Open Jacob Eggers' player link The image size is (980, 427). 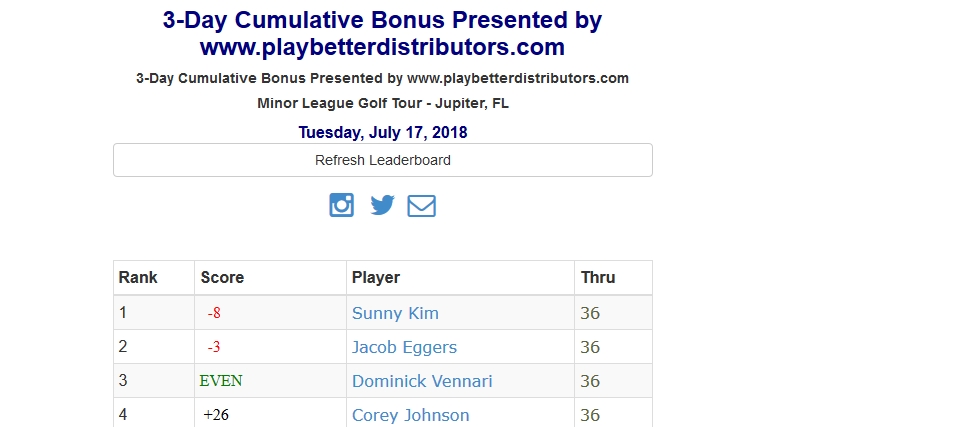(x=404, y=347)
